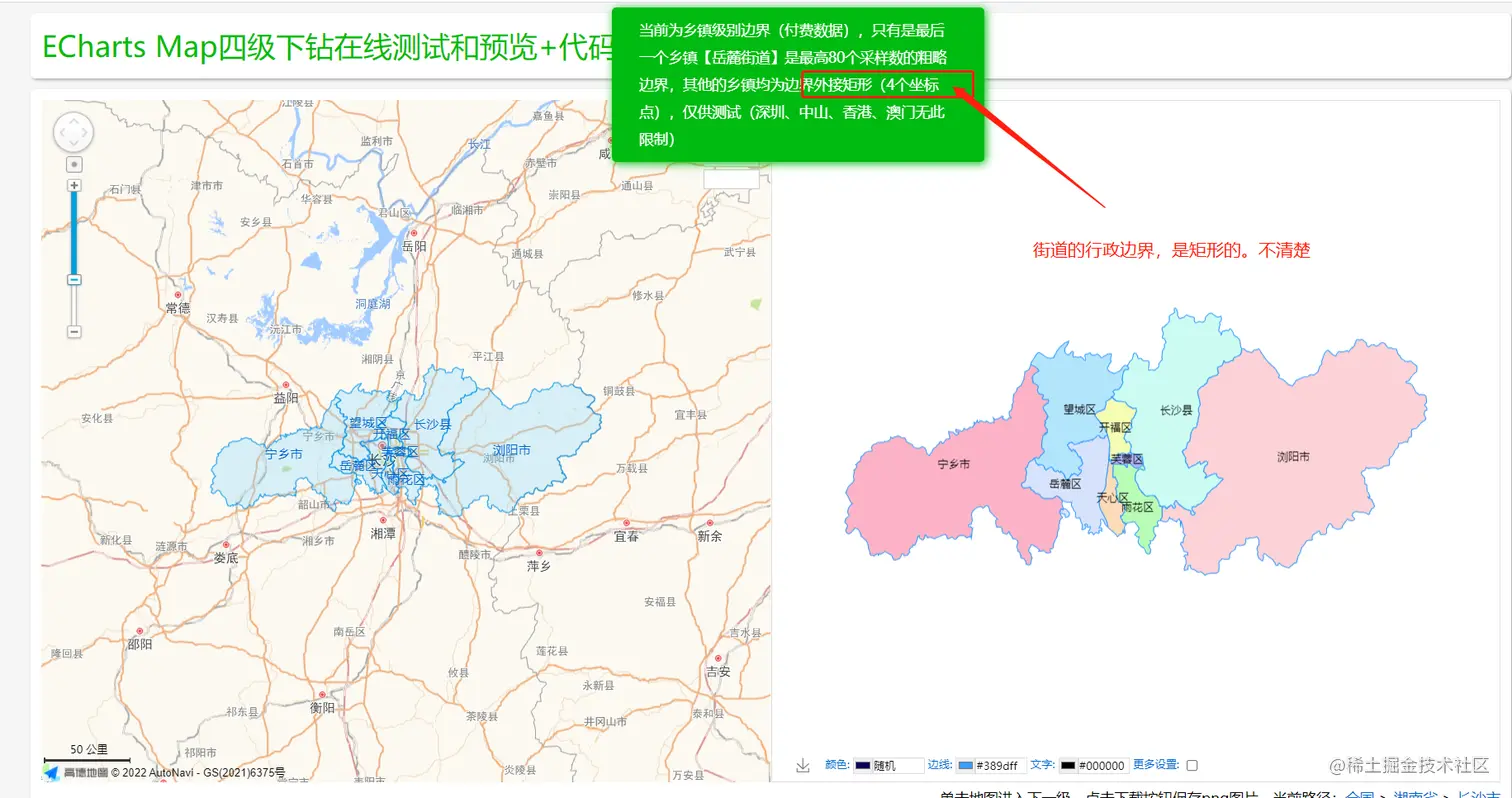The width and height of the screenshot is (1512, 798).
Task: Click the zoom slider handle on the AMap
Action: coord(74,280)
